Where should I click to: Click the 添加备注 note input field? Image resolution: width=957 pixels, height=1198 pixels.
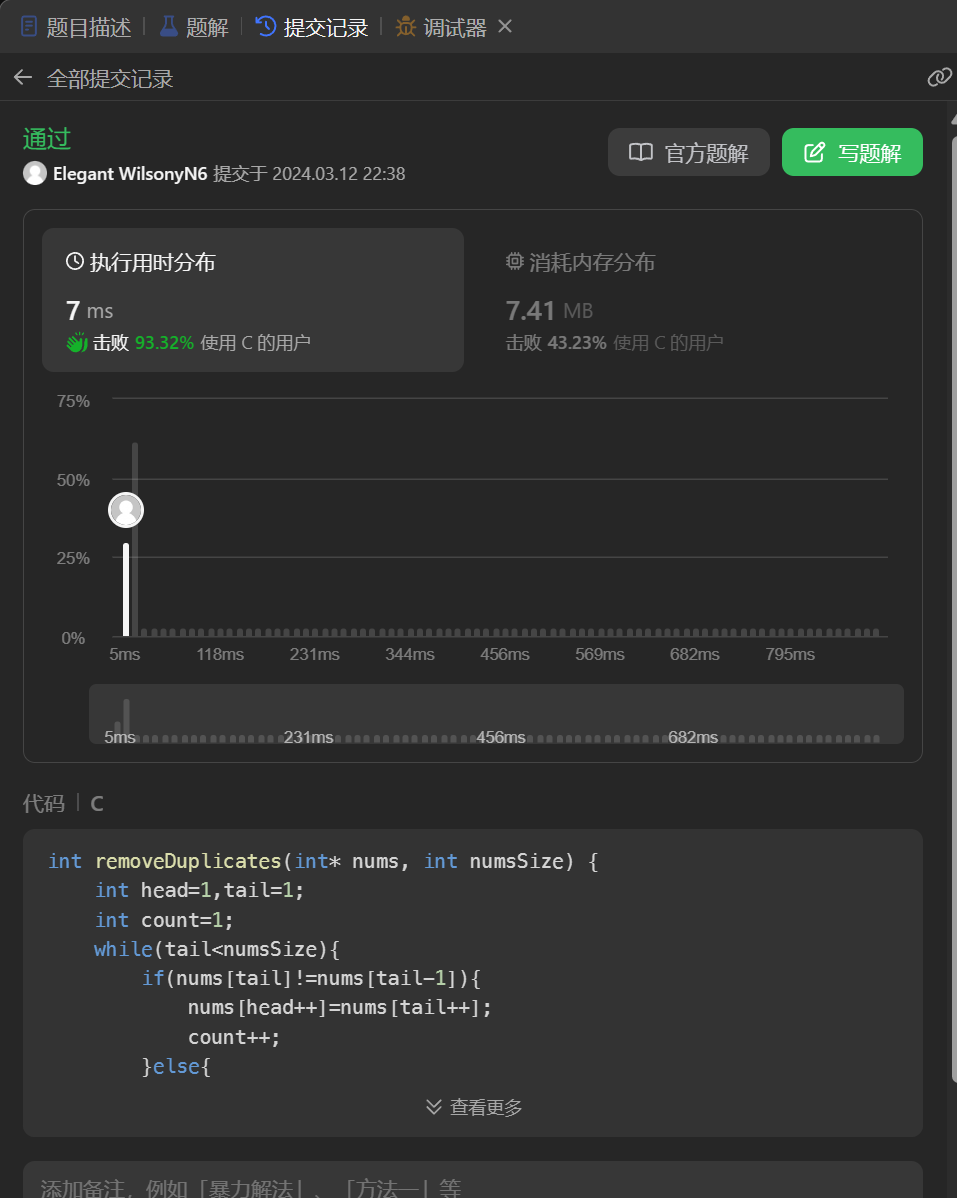(472, 1184)
